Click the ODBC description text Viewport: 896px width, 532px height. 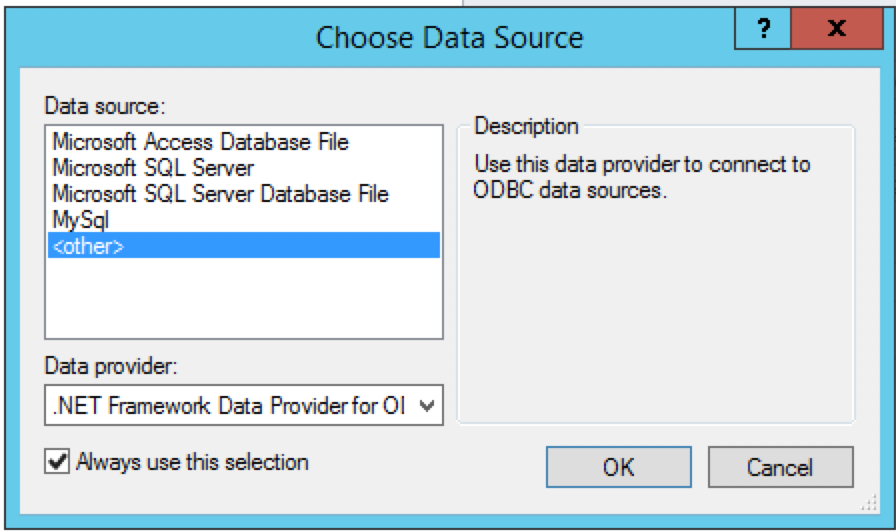[642, 177]
